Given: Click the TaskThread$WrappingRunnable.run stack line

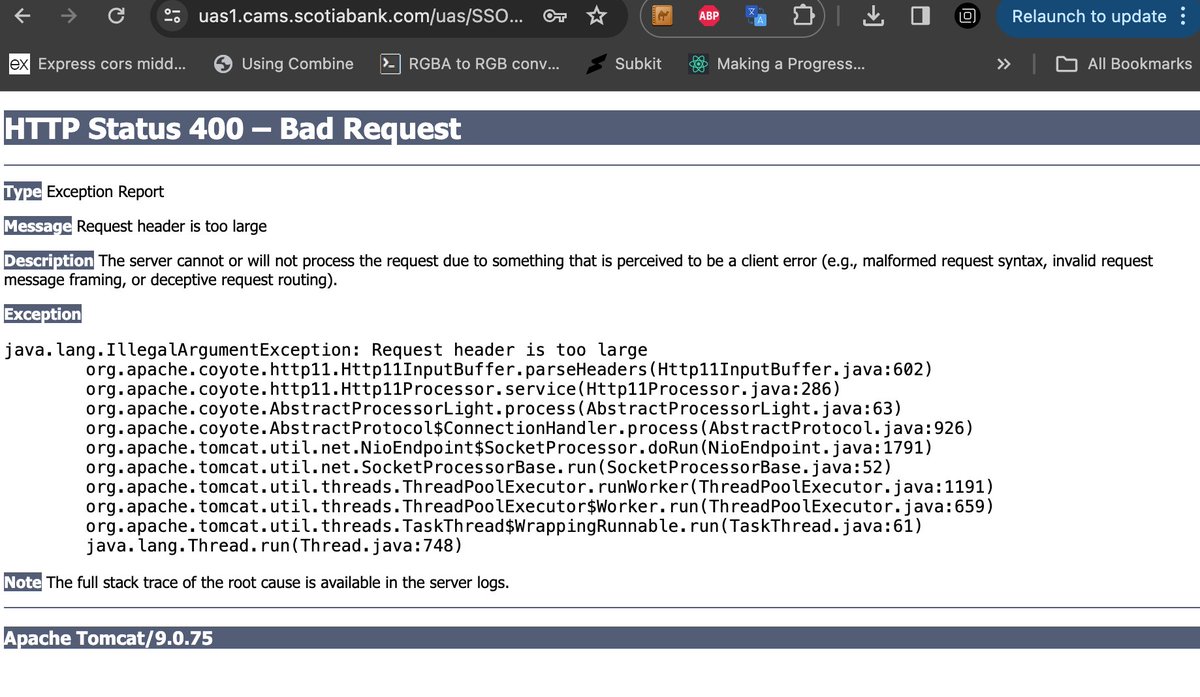Looking at the screenshot, I should click(504, 526).
